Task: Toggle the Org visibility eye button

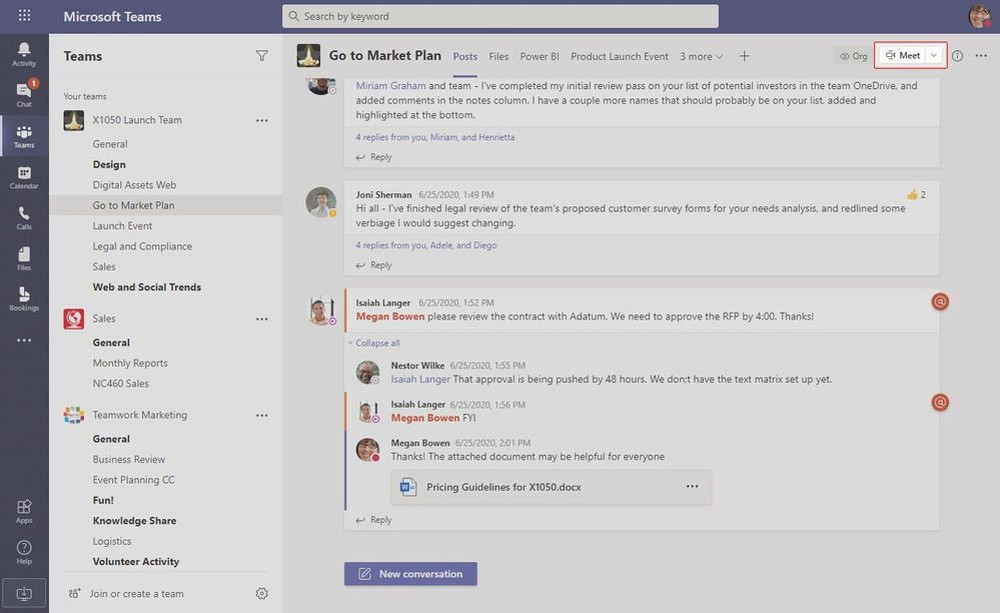Action: 853,56
